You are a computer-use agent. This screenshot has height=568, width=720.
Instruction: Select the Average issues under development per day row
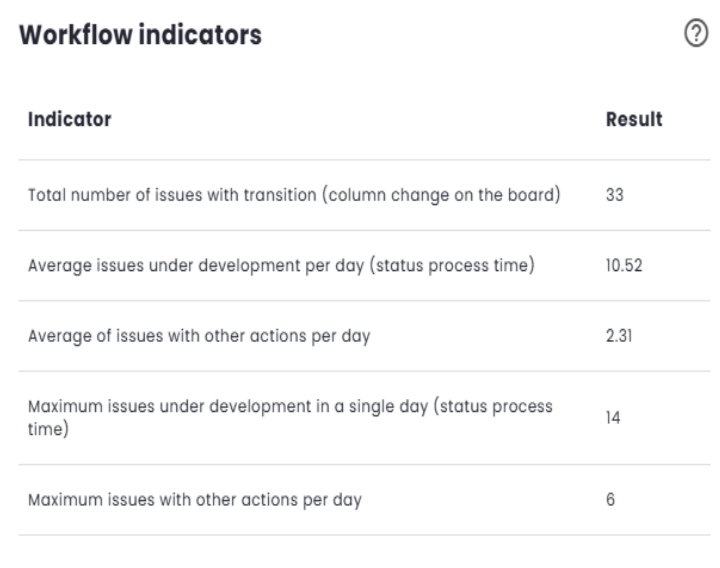278,265
